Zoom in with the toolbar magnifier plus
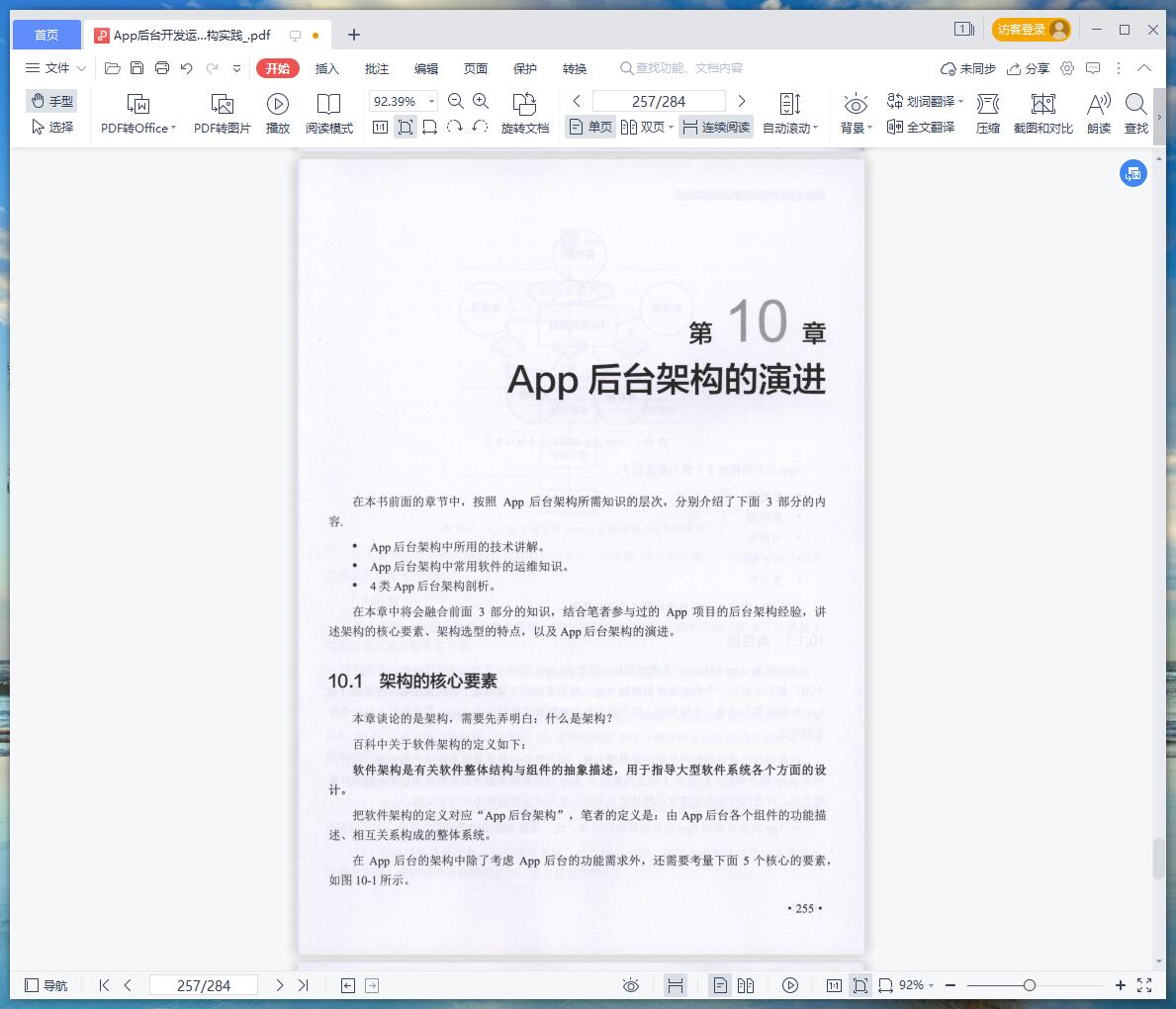This screenshot has width=1176, height=1009. (481, 101)
